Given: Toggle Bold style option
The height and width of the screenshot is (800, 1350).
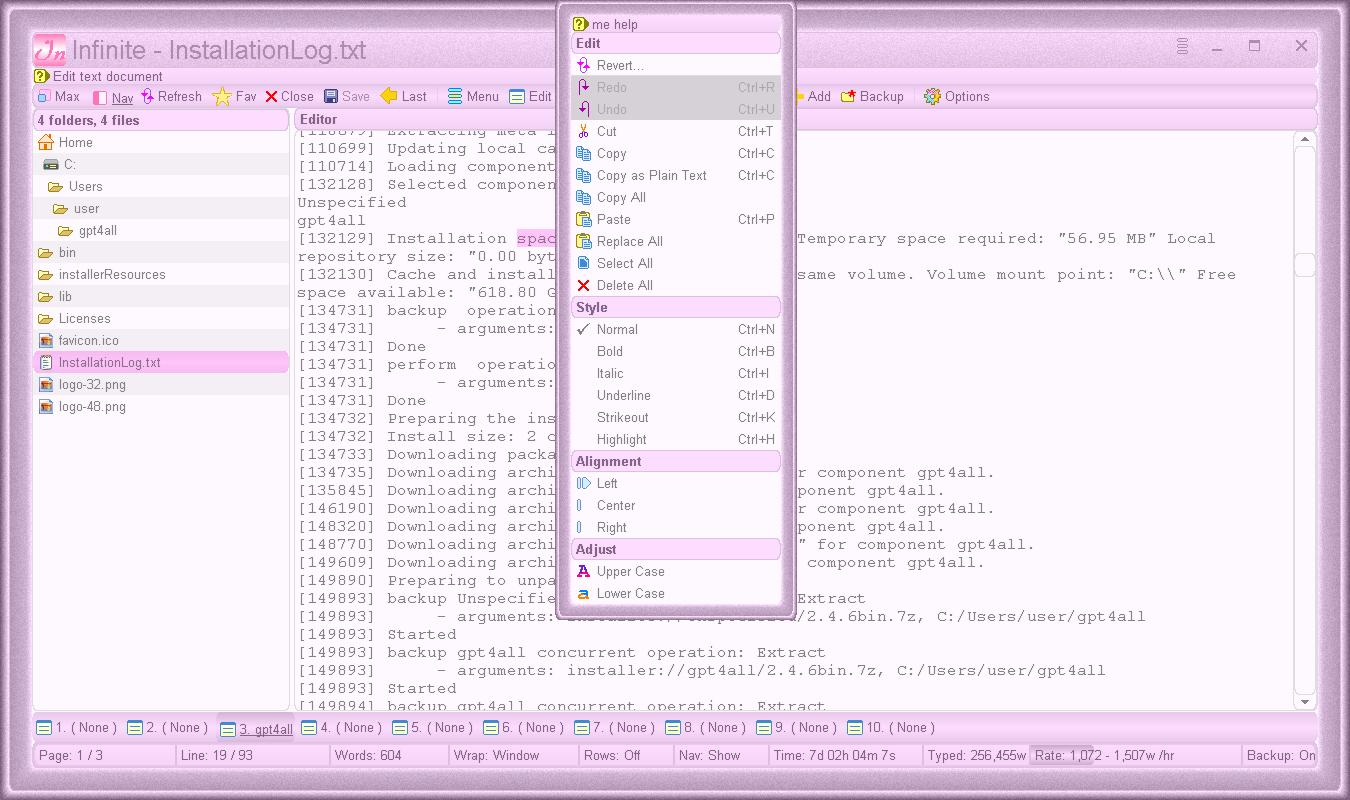Looking at the screenshot, I should click(x=676, y=351).
